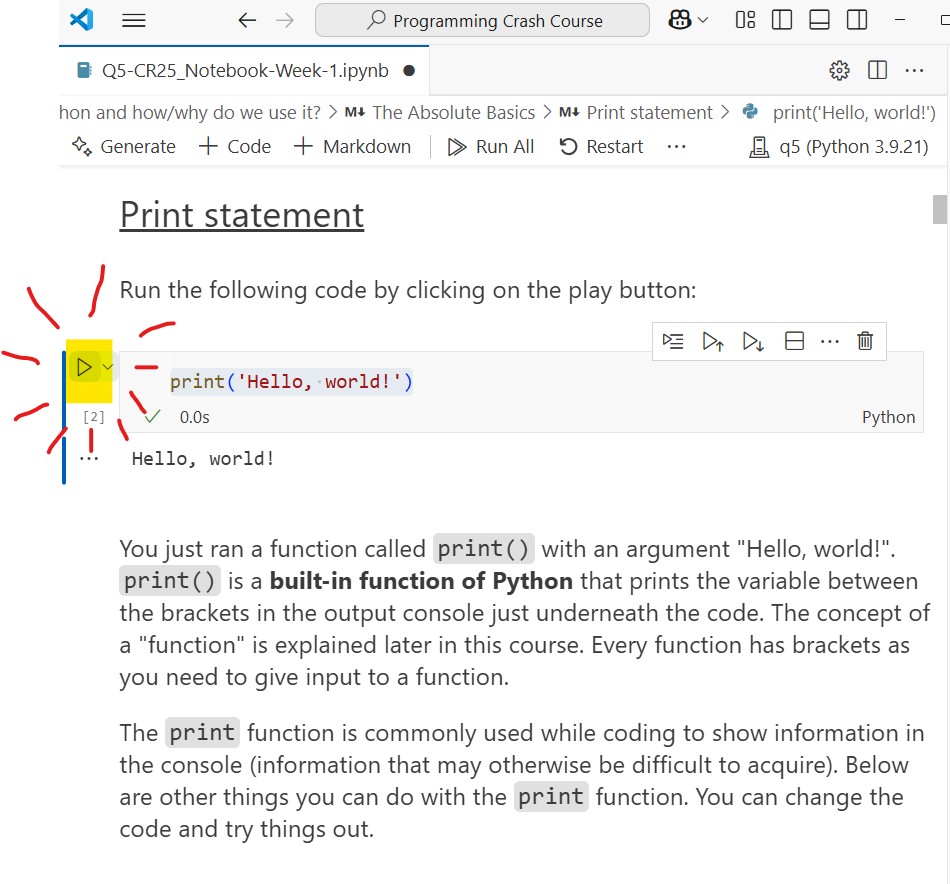Click the unsaved dot on the notebook tab

coord(409,71)
